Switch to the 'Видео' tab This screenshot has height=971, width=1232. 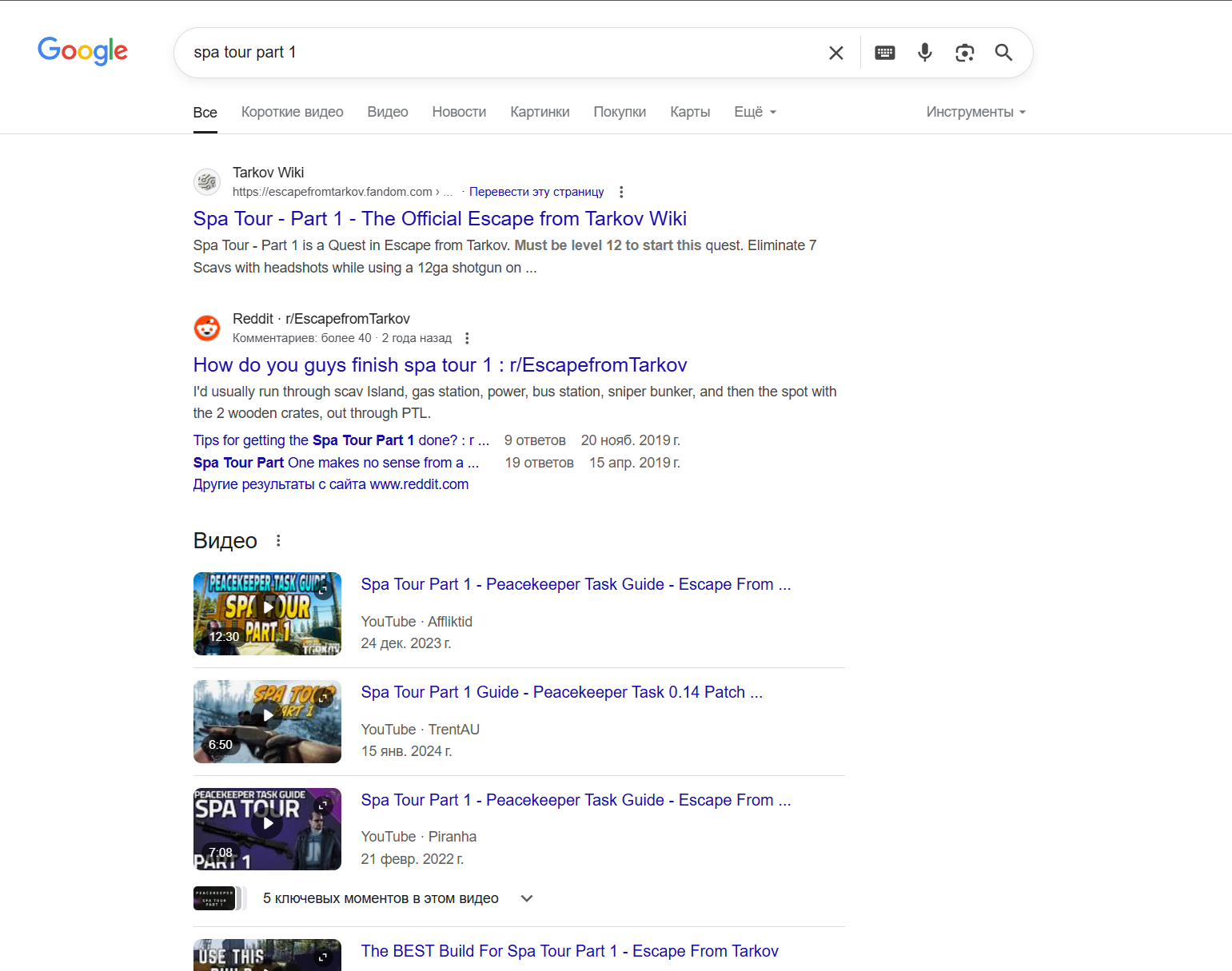[388, 112]
